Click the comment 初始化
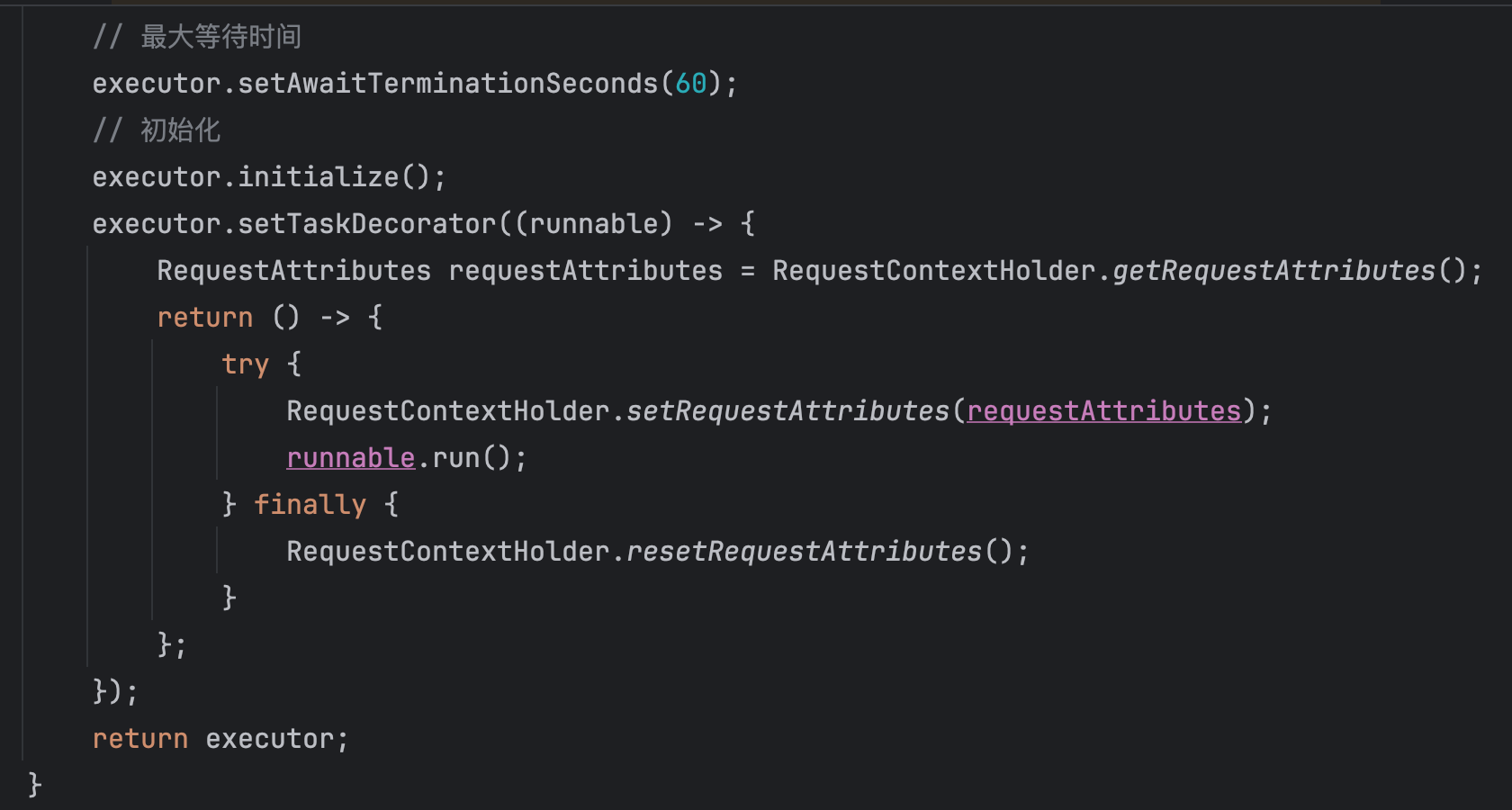The height and width of the screenshot is (810, 1512). click(180, 130)
